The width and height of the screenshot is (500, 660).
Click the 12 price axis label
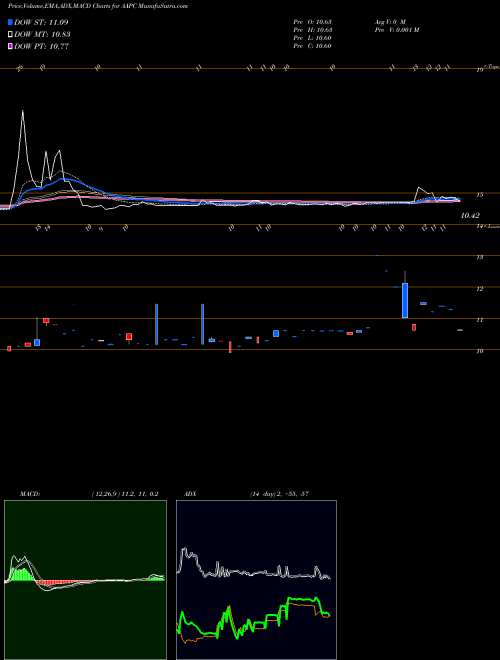(x=479, y=289)
